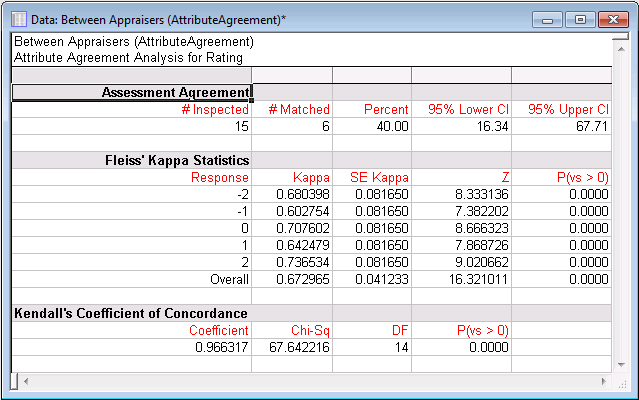Close the Between Appraisers data window
This screenshot has height=400, width=639.
(613, 20)
